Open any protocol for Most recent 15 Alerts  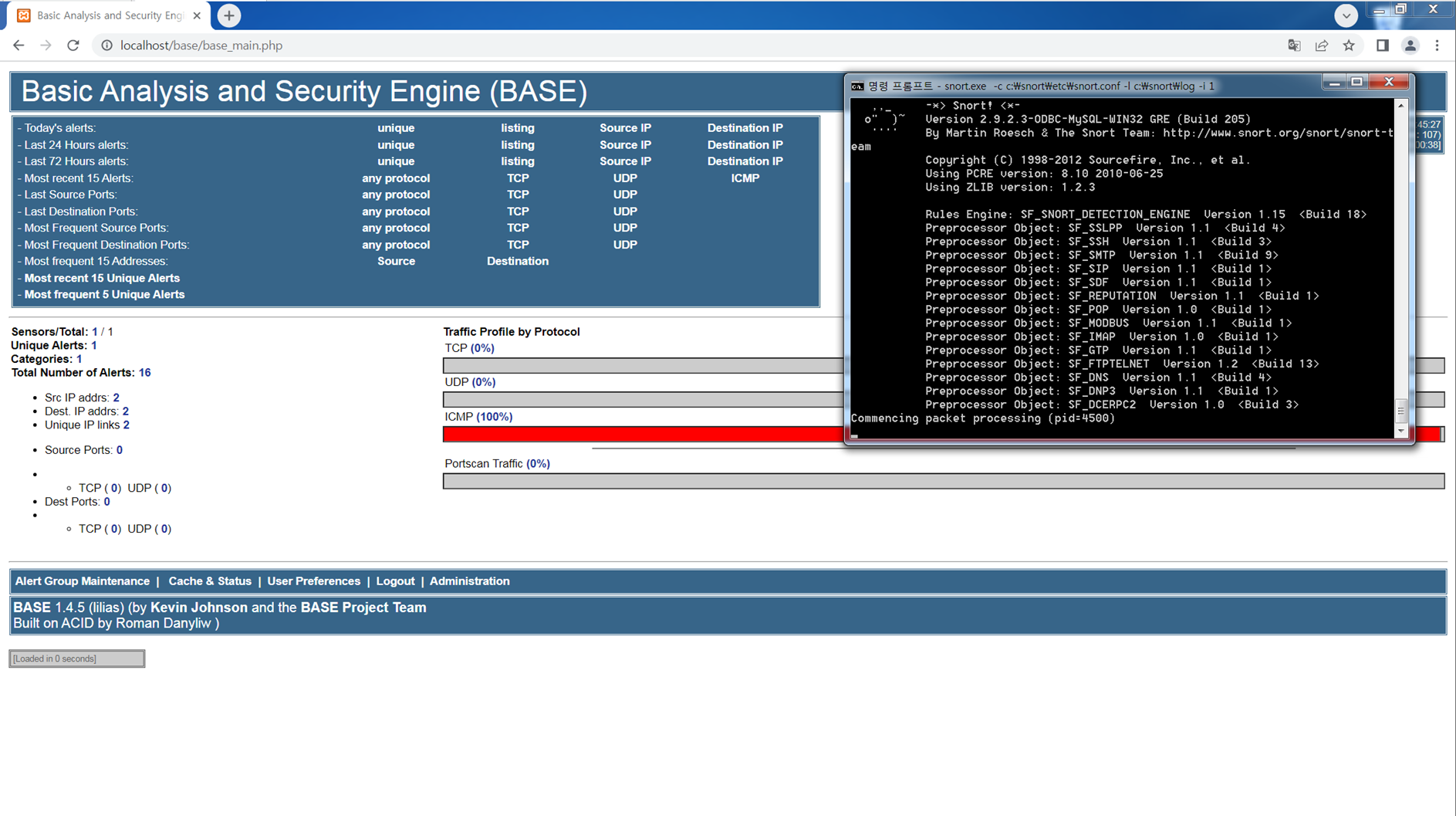point(396,178)
